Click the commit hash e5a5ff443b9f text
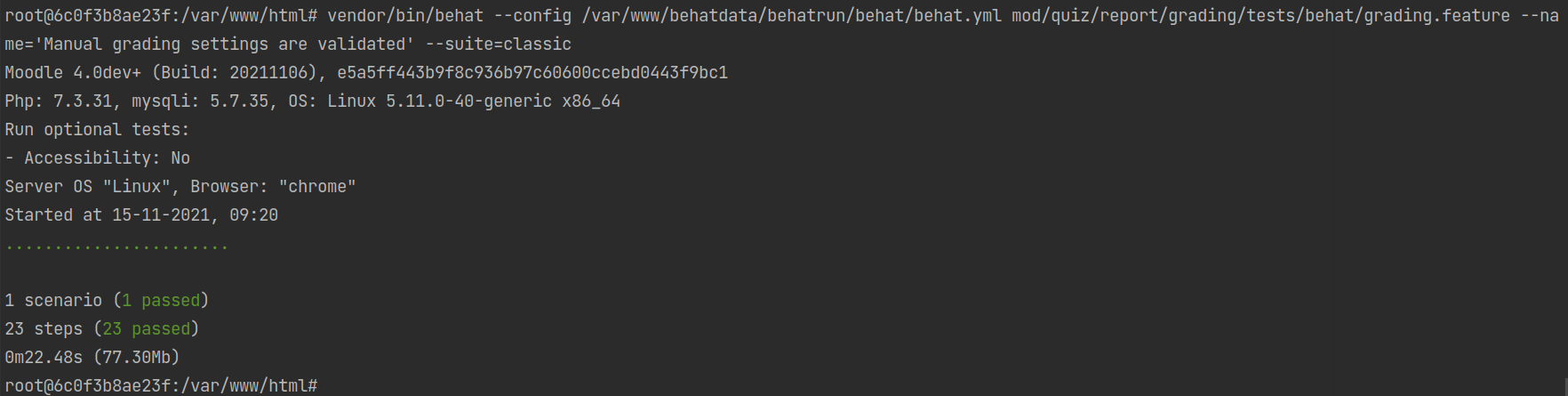The image size is (1568, 396). tap(532, 72)
